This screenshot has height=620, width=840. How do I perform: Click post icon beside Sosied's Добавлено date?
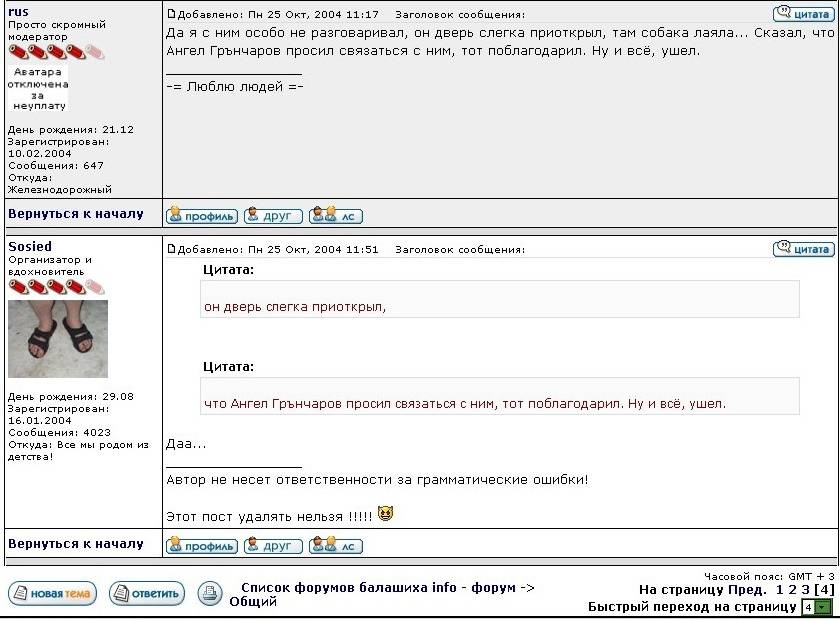click(x=171, y=249)
